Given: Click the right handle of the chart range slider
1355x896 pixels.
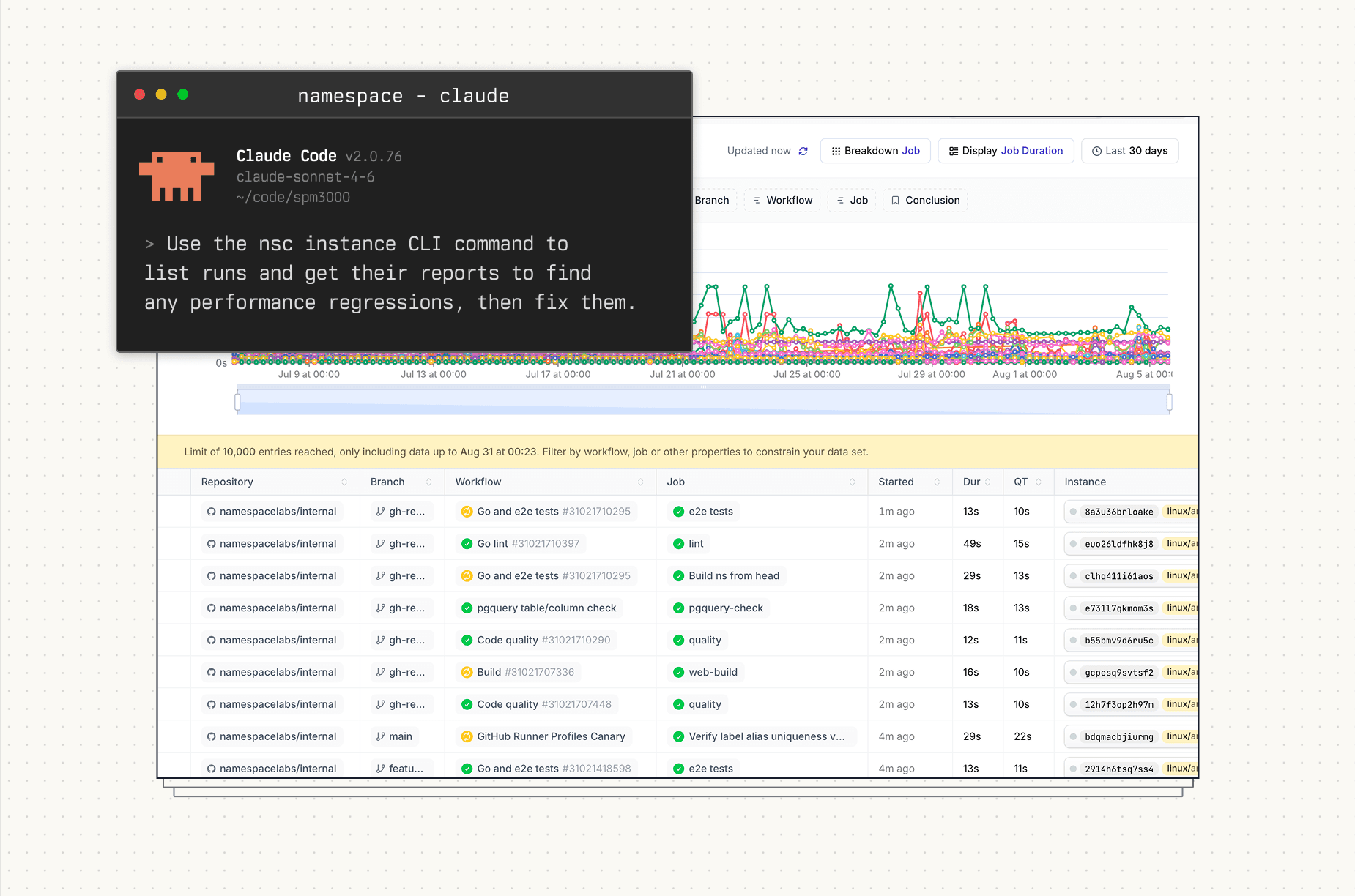Looking at the screenshot, I should coord(1169,401).
